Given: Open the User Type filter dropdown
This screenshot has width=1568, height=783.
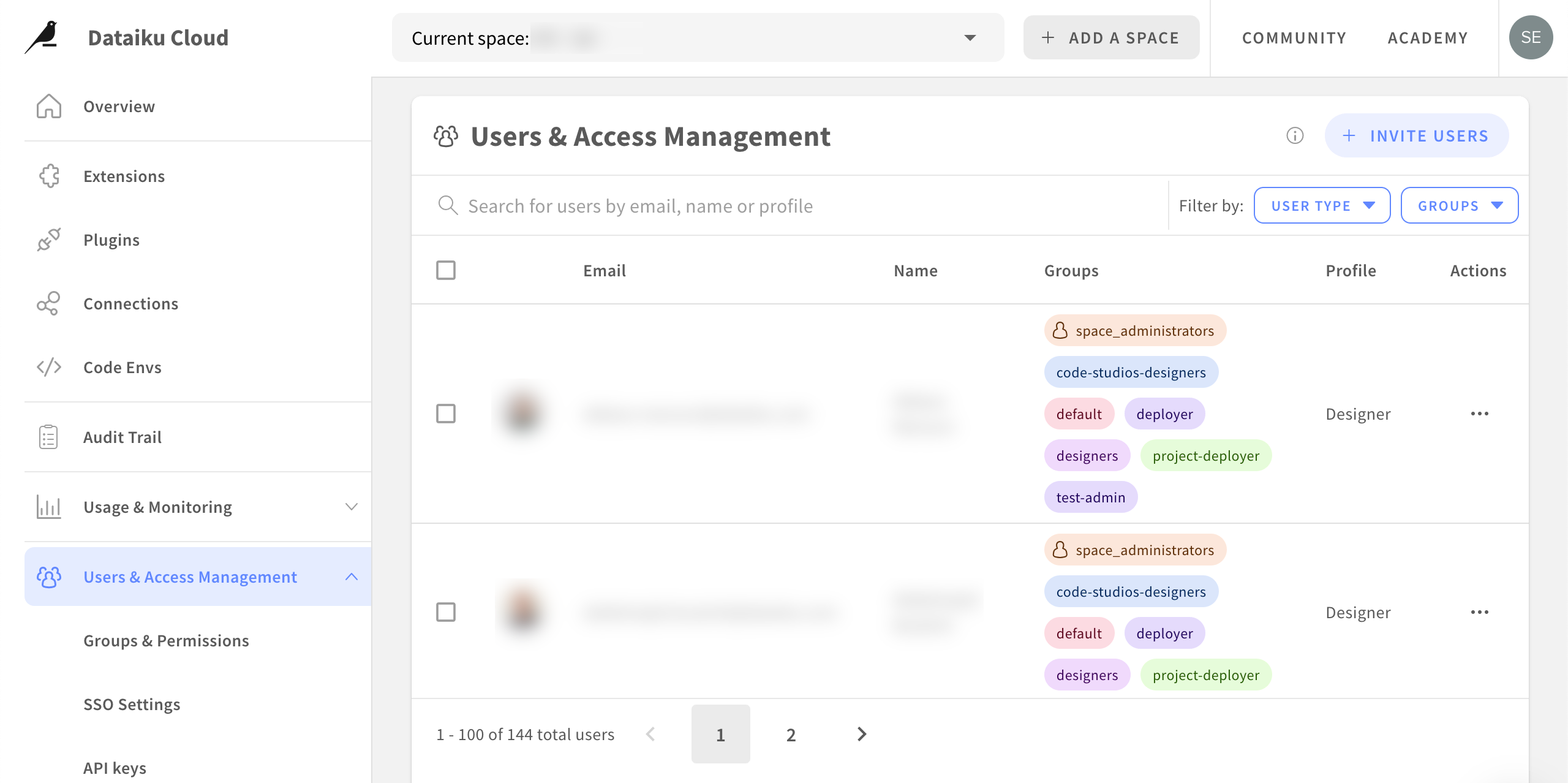Looking at the screenshot, I should [1322, 205].
